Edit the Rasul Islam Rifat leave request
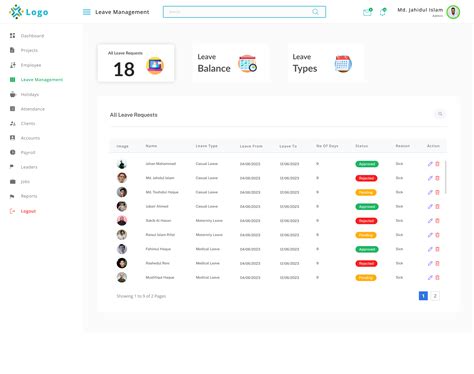 click(430, 235)
